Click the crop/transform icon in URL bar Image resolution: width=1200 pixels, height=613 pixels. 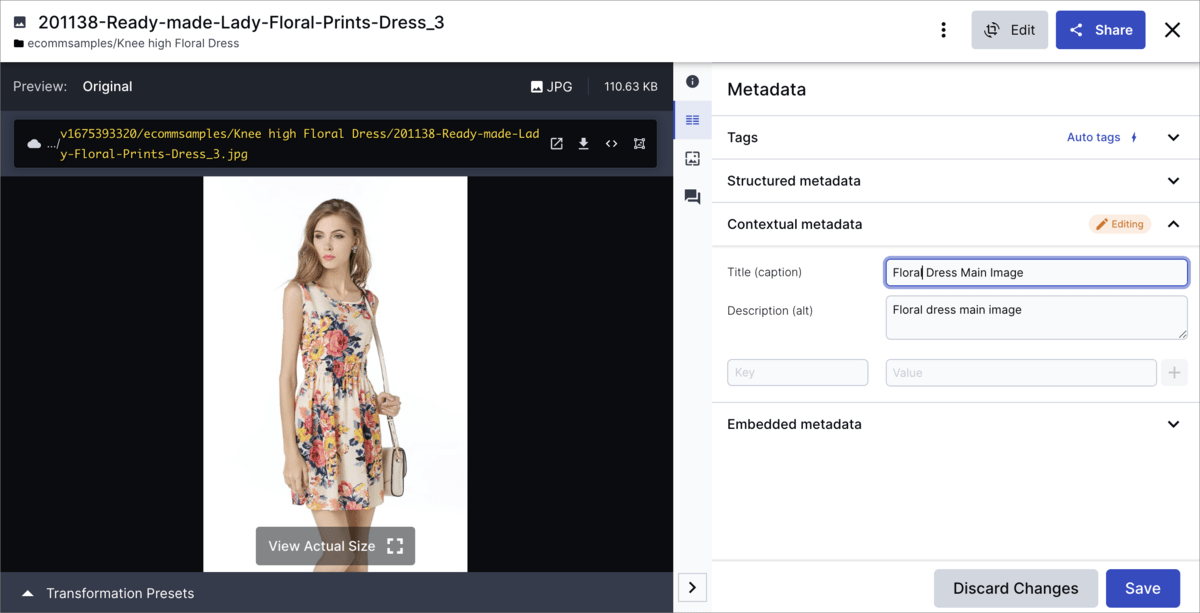[x=639, y=143]
